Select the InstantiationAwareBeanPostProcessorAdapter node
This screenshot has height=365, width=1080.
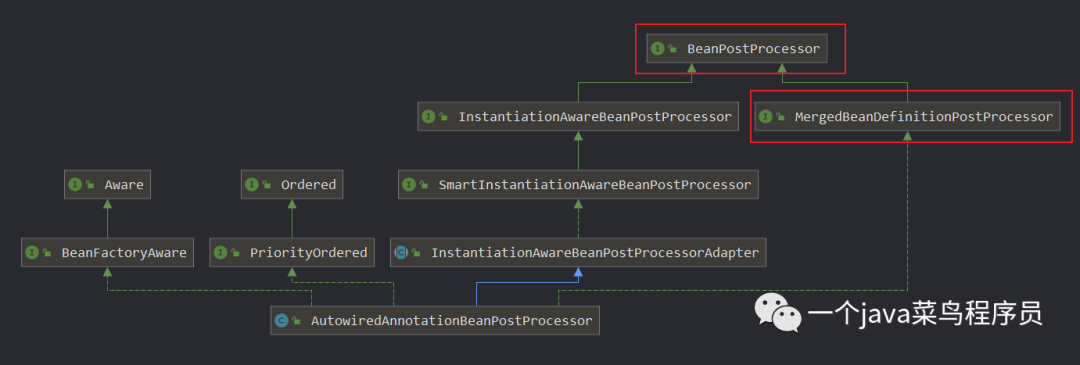(578, 252)
